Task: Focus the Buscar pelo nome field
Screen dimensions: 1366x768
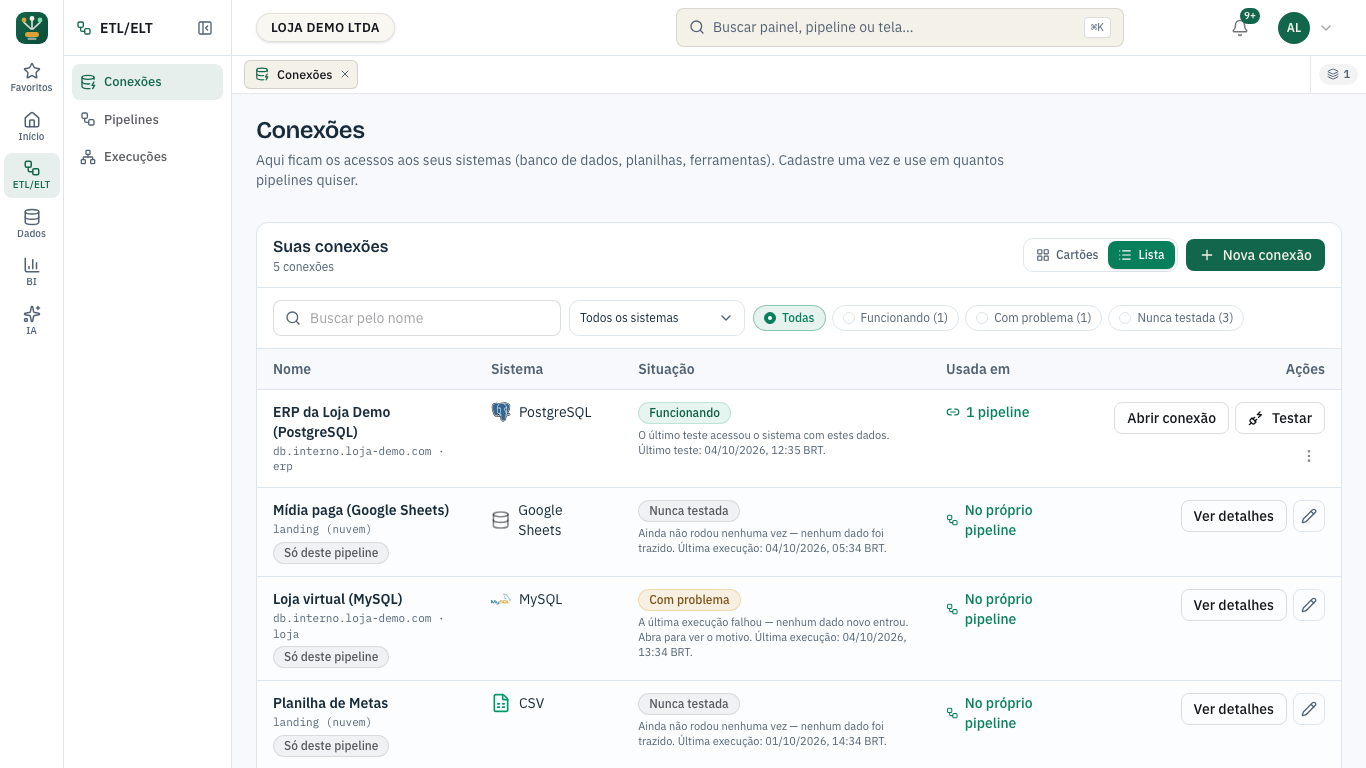Action: (x=417, y=318)
